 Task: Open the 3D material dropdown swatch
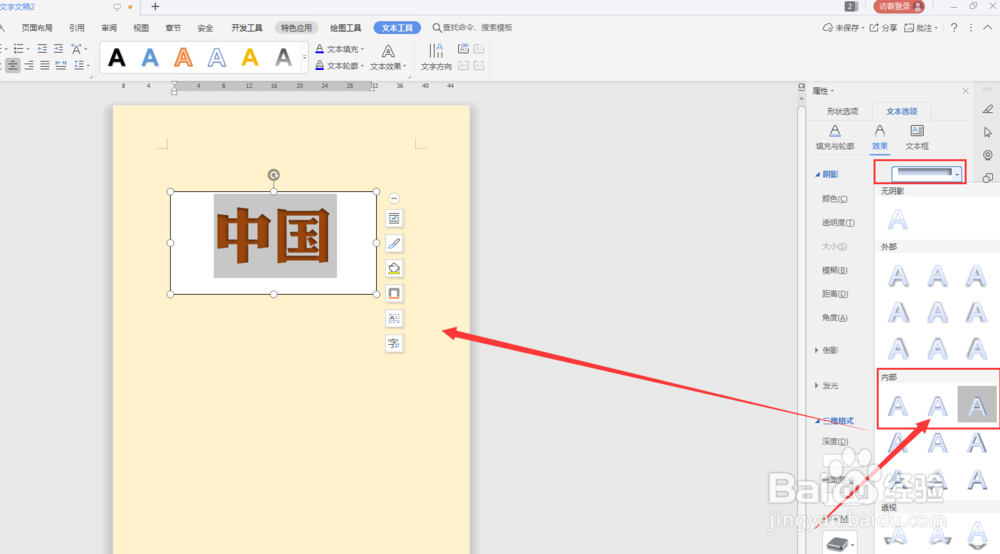point(839,544)
